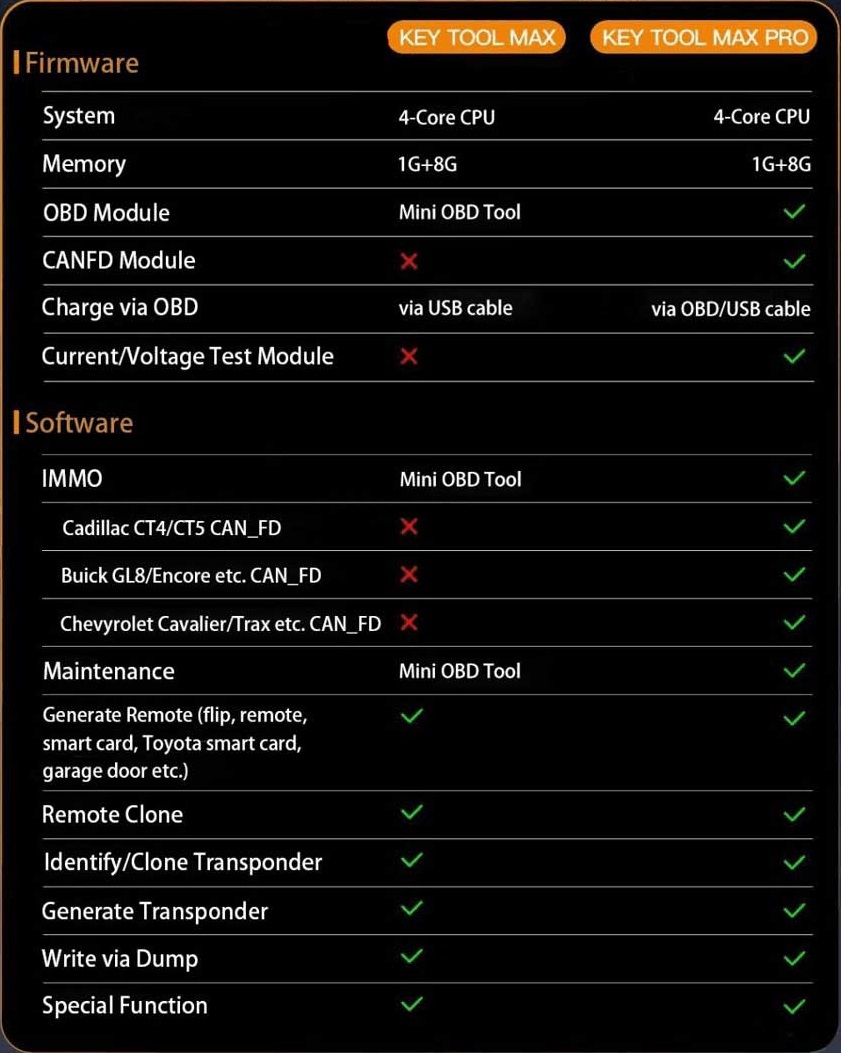Click PRO green check in IMMO row

pos(795,478)
